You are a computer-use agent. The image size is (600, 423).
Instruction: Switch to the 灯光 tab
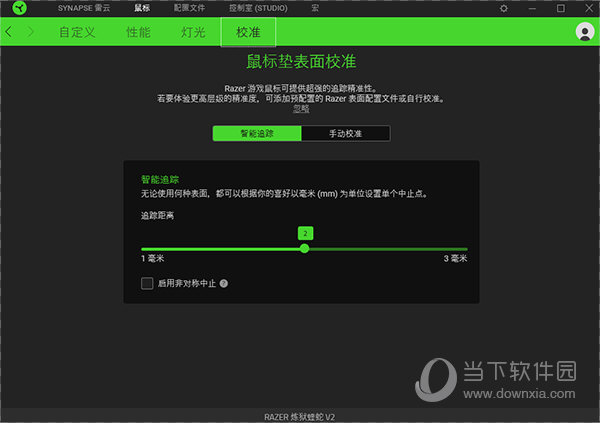coord(193,32)
